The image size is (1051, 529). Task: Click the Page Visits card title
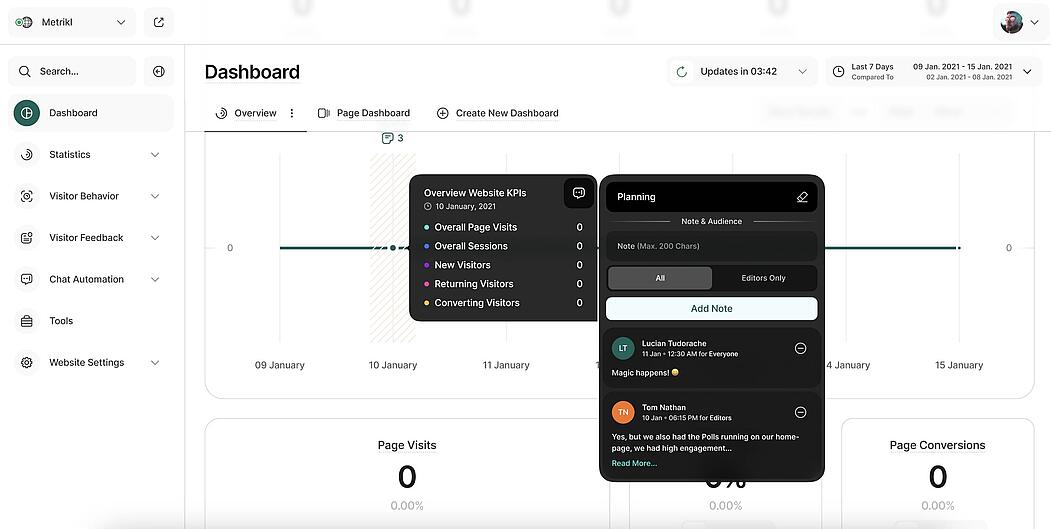click(x=407, y=445)
